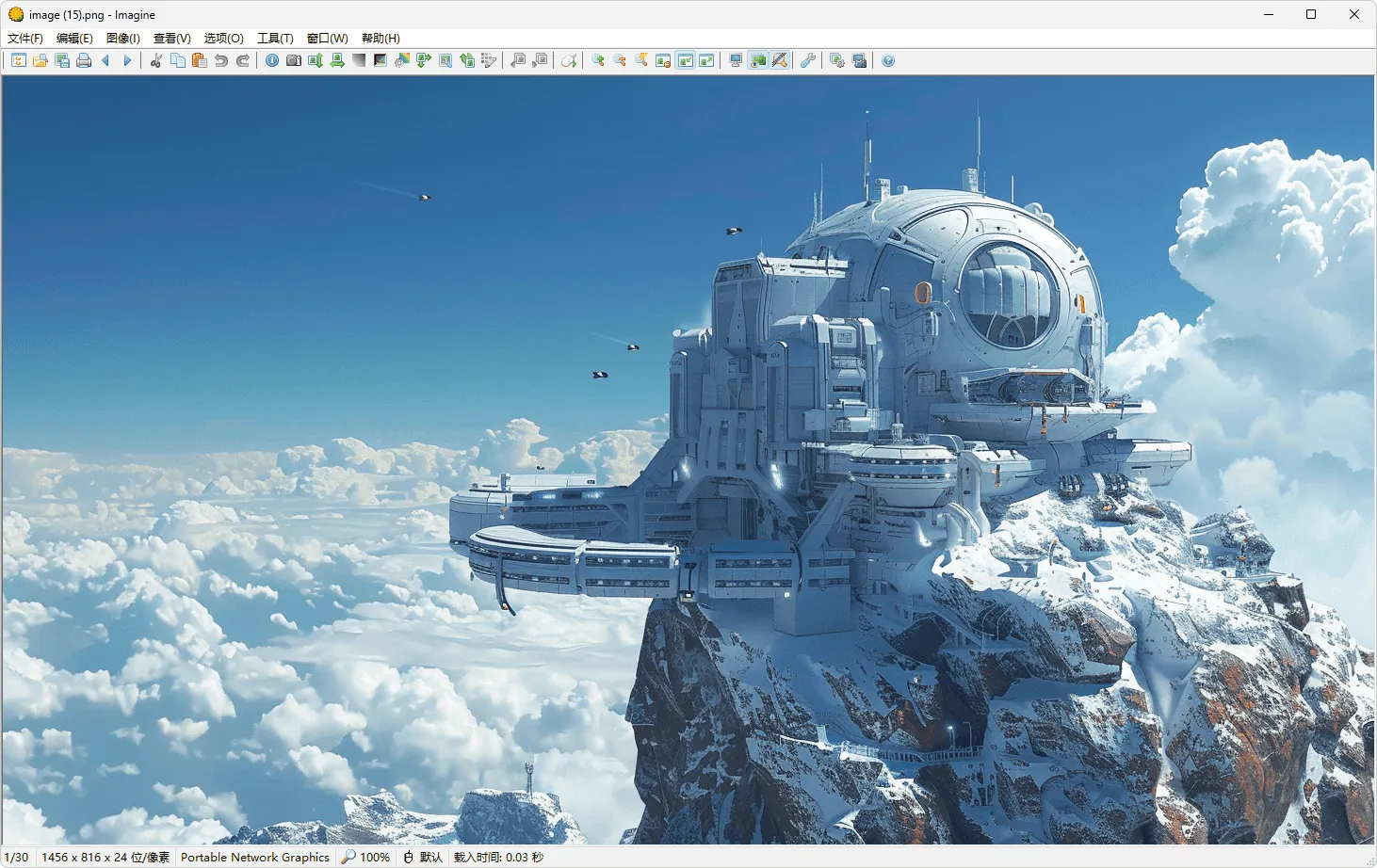Open the 文件(F) menu

(25, 39)
